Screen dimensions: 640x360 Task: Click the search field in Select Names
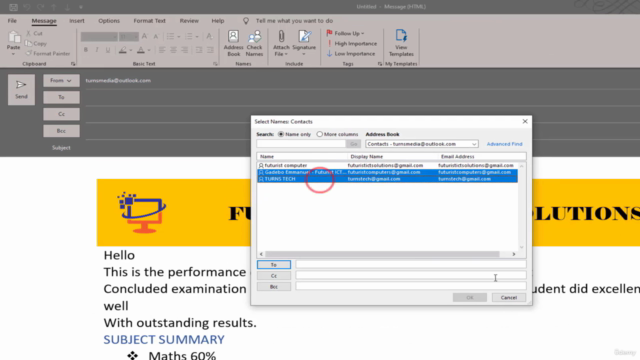pyautogui.click(x=301, y=144)
